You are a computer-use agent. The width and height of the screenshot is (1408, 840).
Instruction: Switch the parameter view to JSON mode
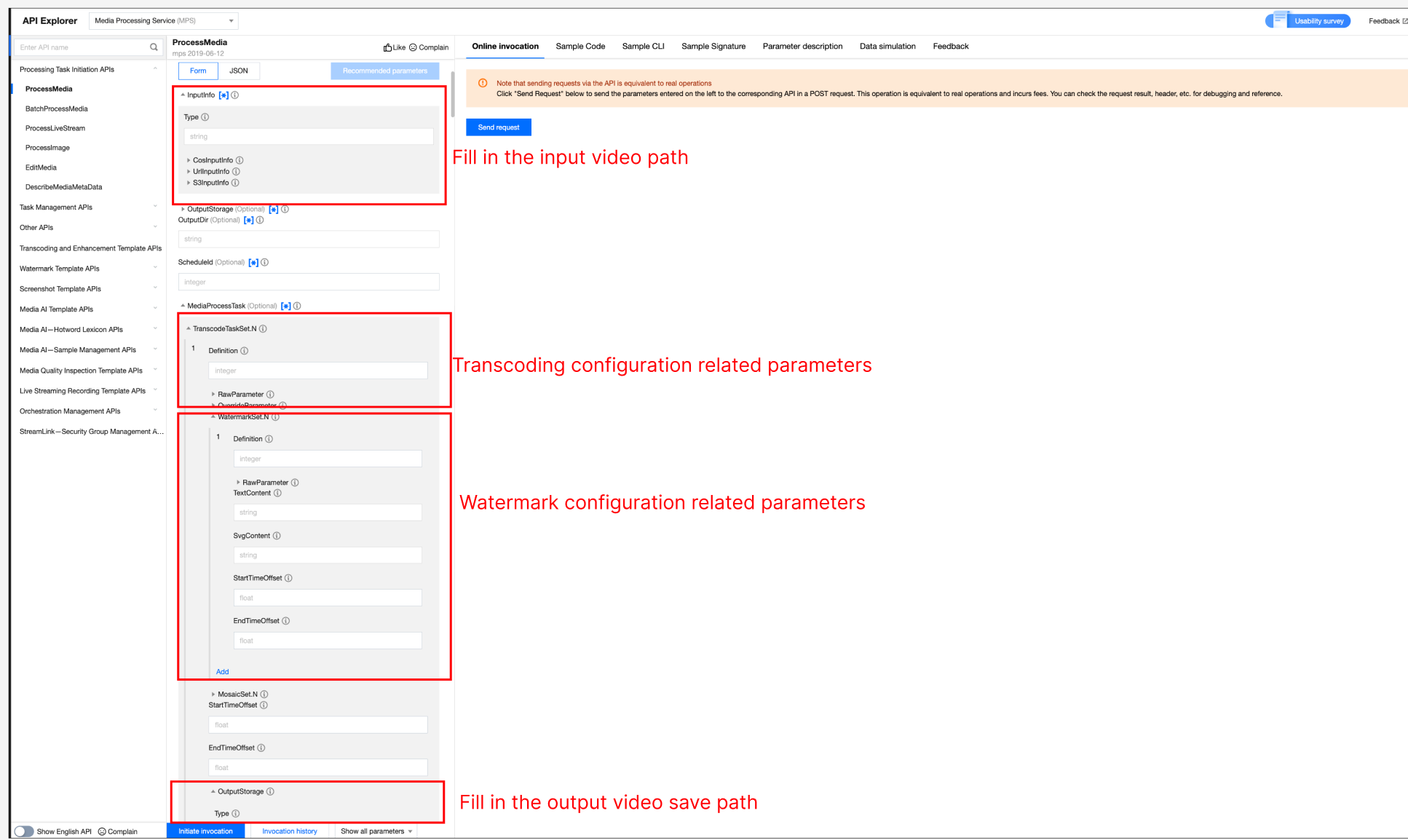coord(239,71)
